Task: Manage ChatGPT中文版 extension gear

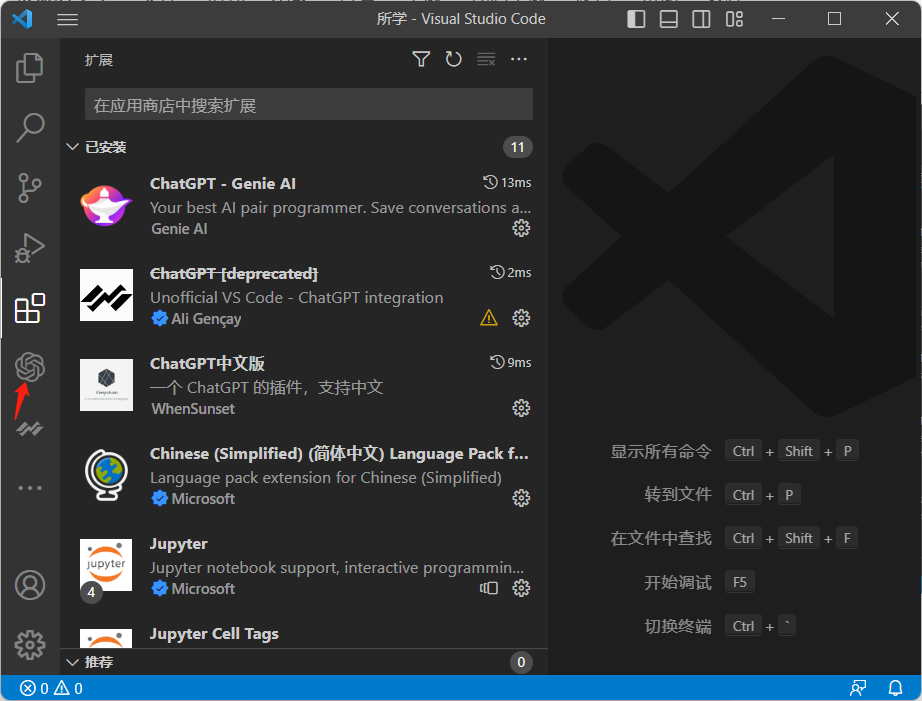Action: (x=521, y=408)
